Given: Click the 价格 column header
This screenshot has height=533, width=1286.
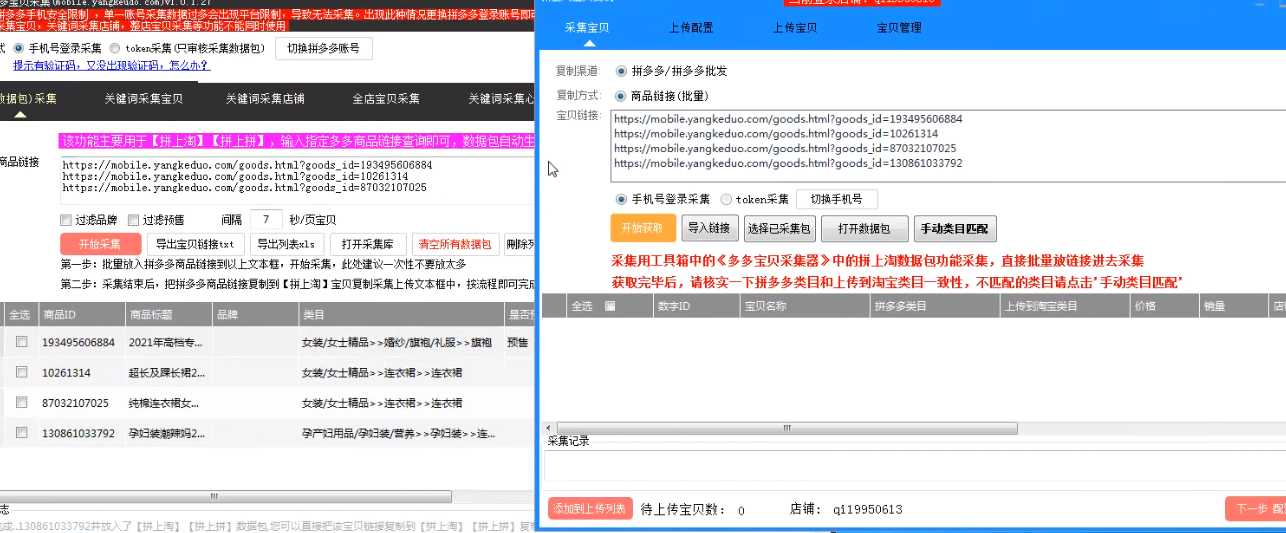Looking at the screenshot, I should pyautogui.click(x=1164, y=306).
